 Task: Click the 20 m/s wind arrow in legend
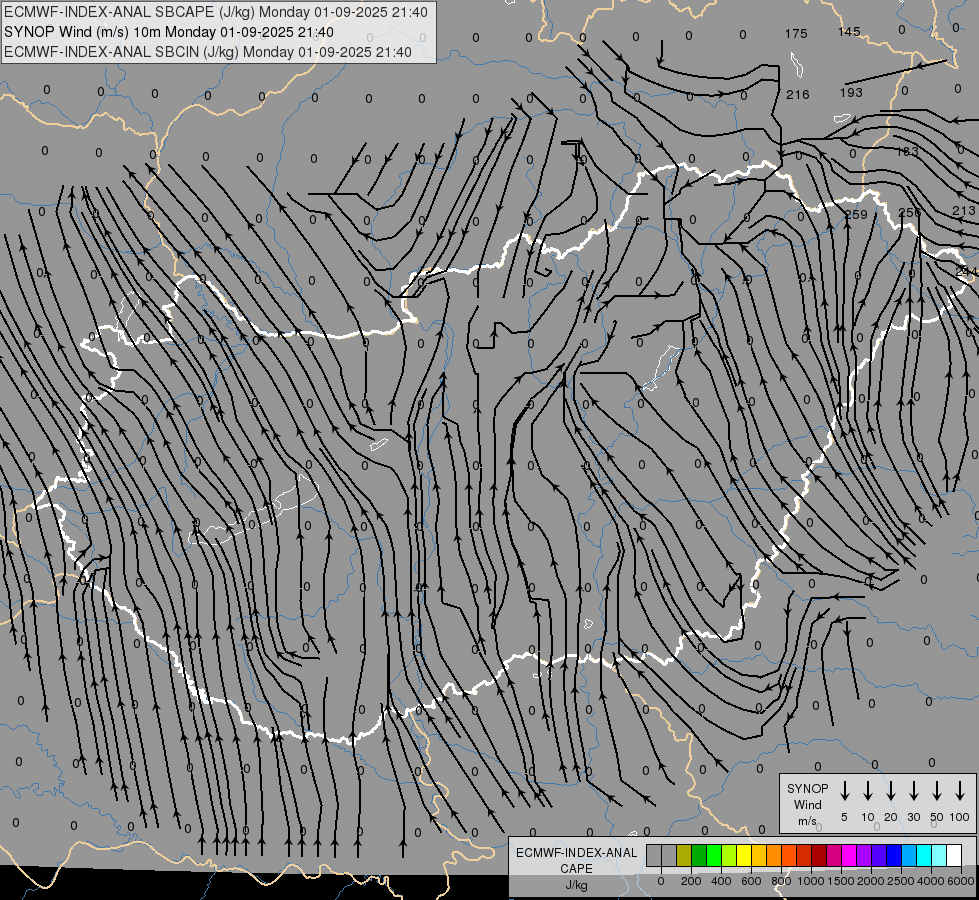point(890,791)
